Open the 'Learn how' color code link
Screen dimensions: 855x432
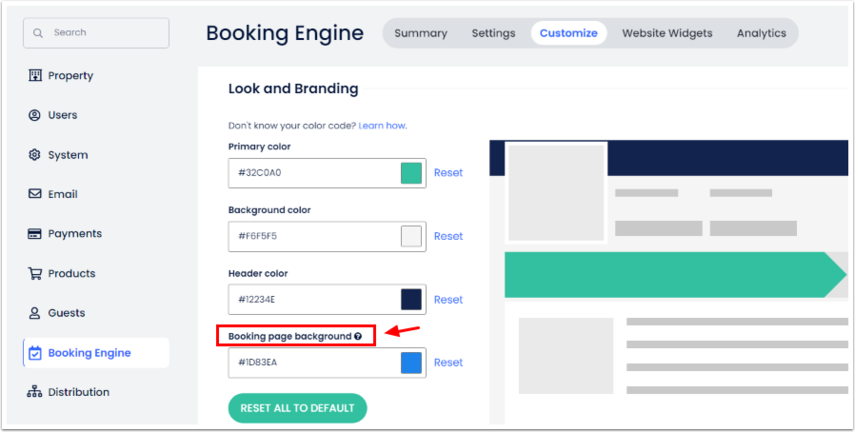coord(382,126)
